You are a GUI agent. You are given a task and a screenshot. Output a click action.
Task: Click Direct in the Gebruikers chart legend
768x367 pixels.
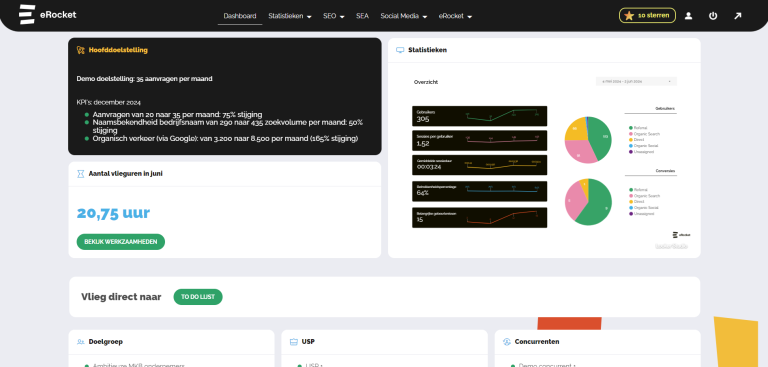[637, 140]
